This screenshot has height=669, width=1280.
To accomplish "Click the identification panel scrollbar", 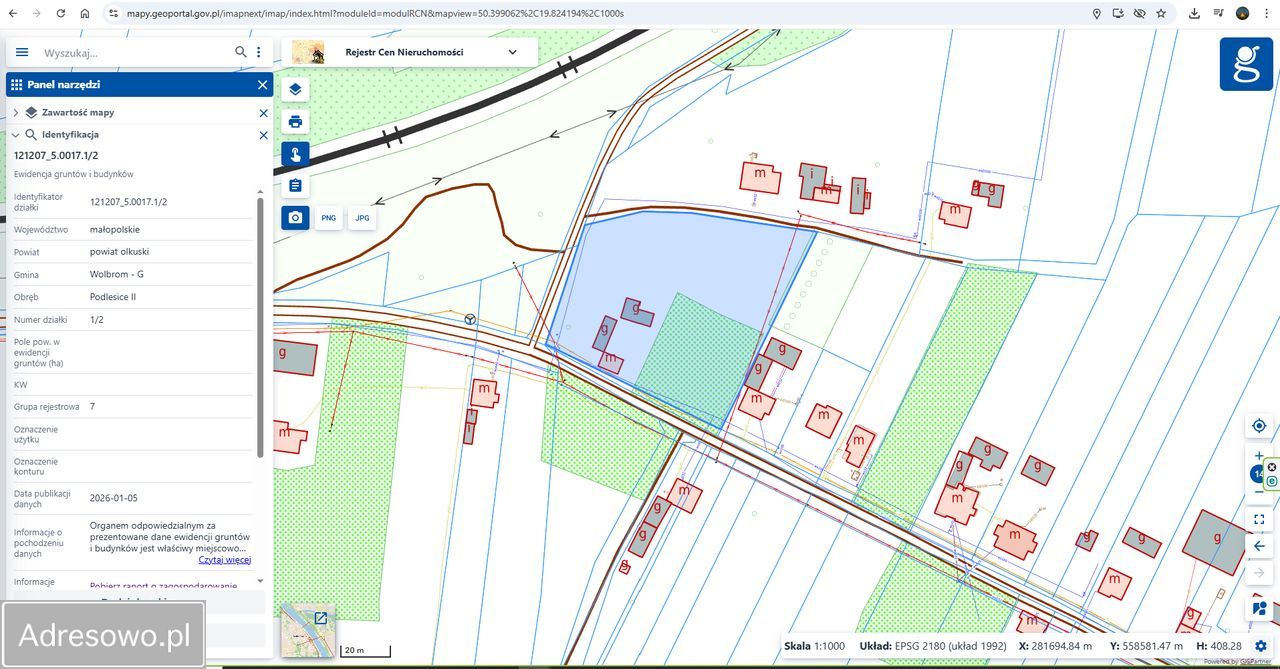I will (261, 328).
